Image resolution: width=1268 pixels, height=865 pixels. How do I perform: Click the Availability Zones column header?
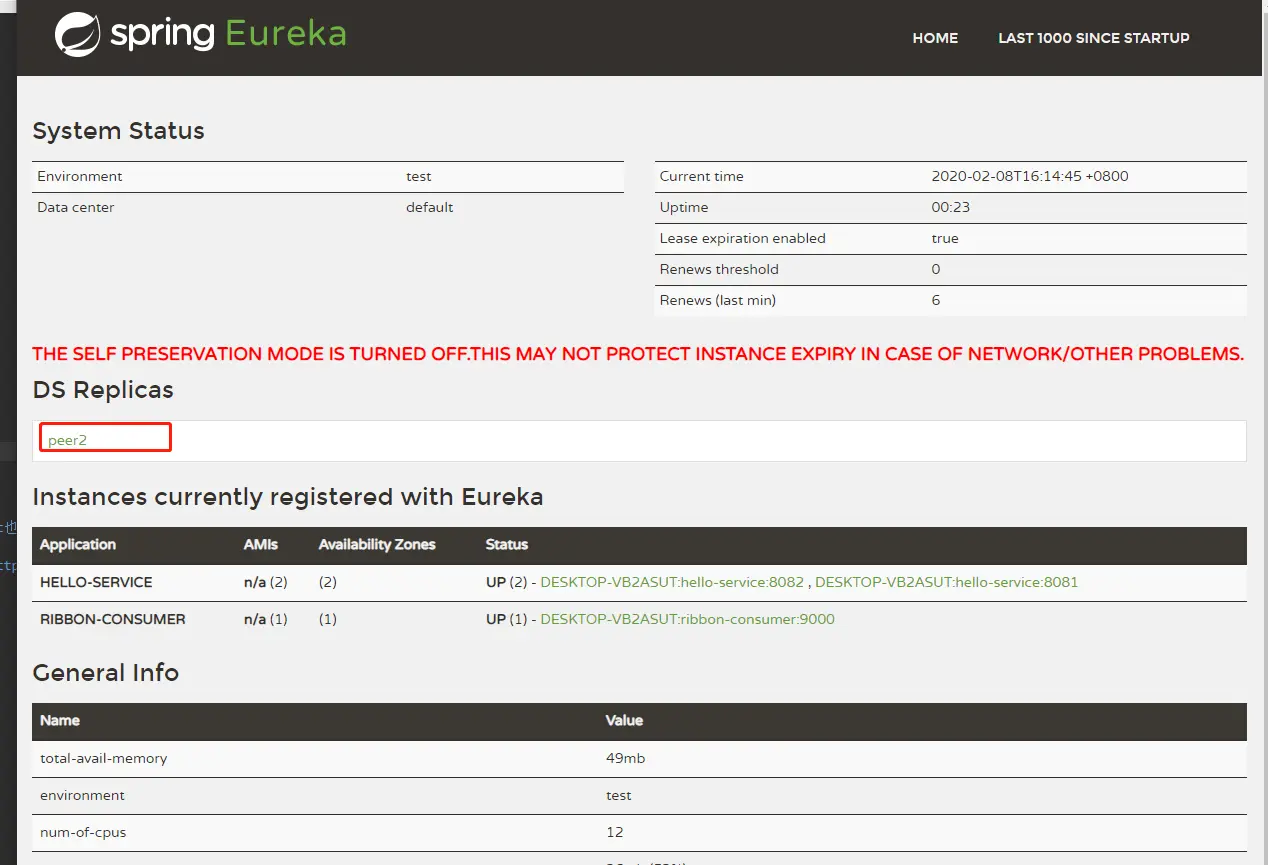point(377,545)
